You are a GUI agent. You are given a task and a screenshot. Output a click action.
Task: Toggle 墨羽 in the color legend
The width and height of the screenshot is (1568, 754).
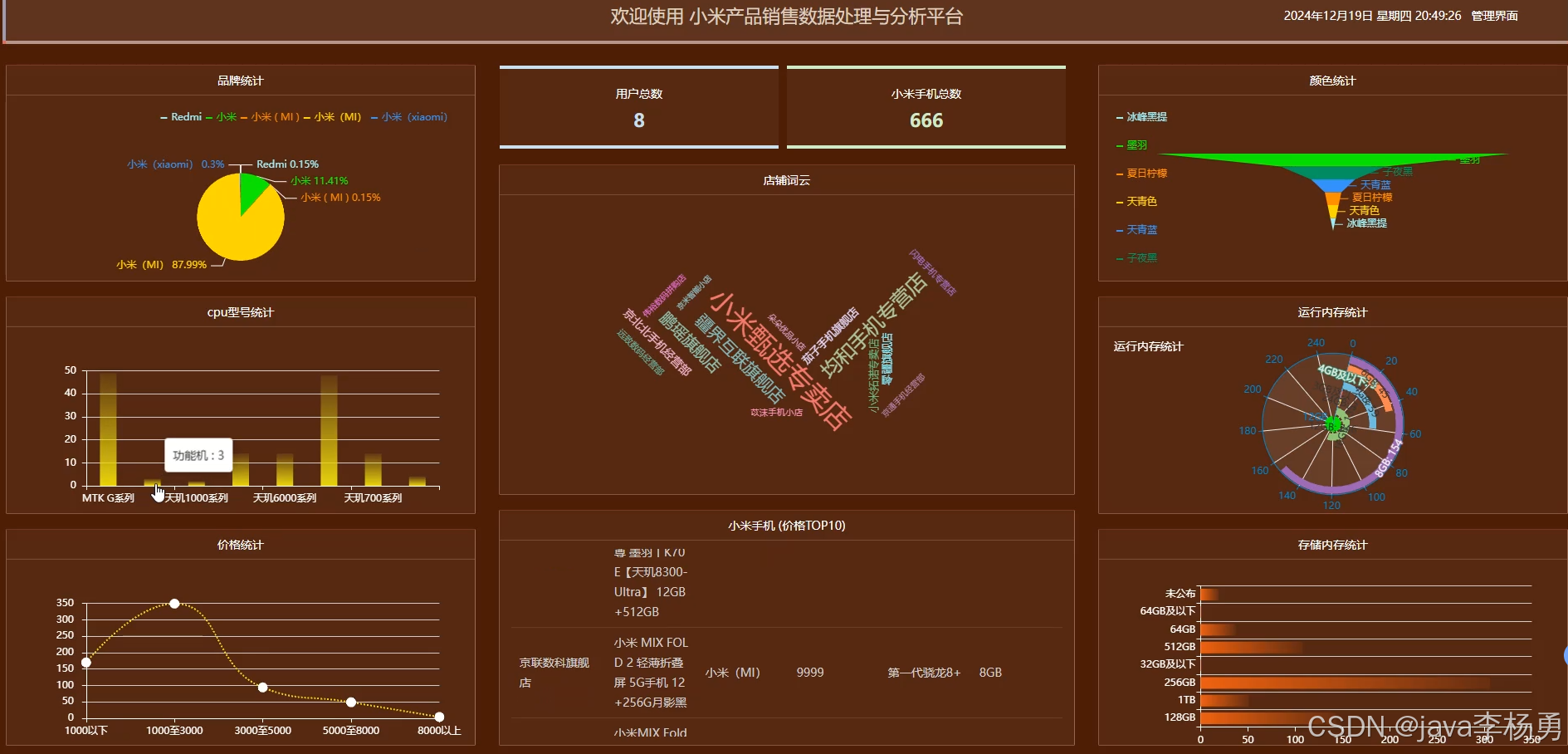coord(1131,145)
